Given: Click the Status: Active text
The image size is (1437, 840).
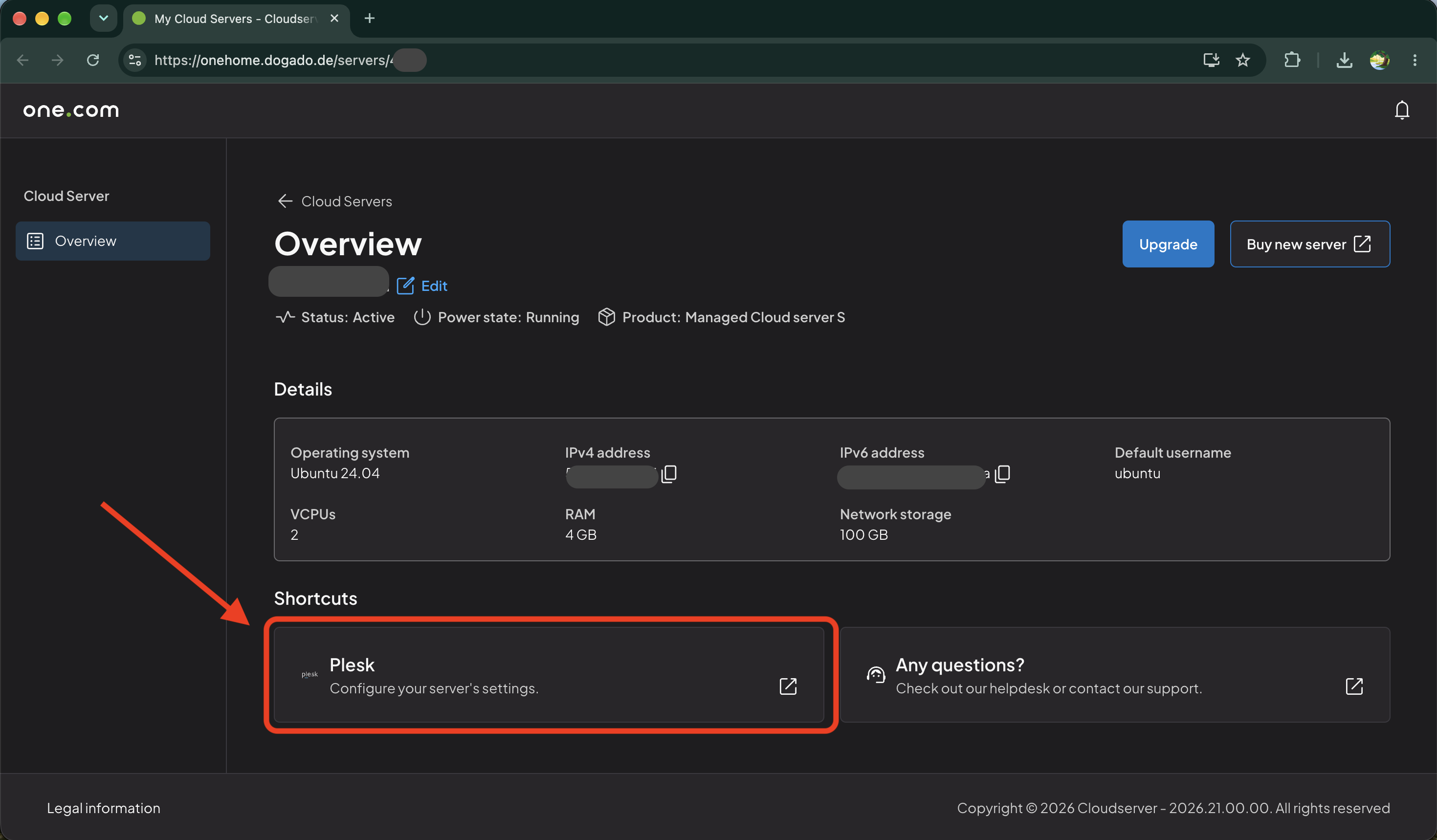Looking at the screenshot, I should pyautogui.click(x=347, y=317).
